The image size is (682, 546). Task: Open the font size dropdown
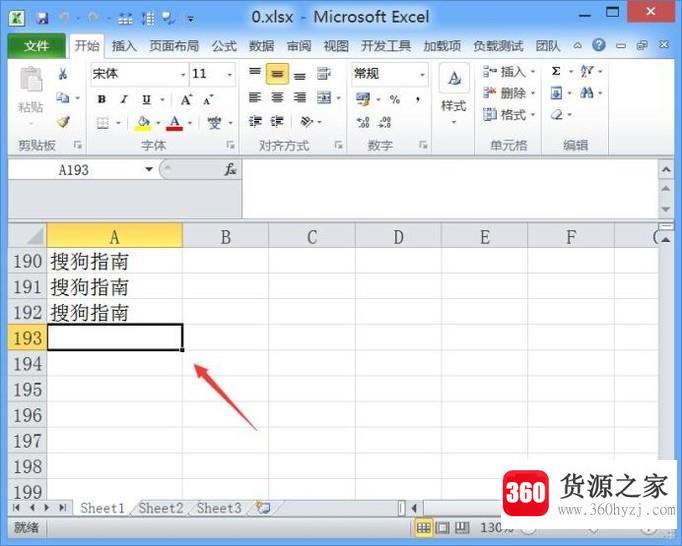(230, 75)
